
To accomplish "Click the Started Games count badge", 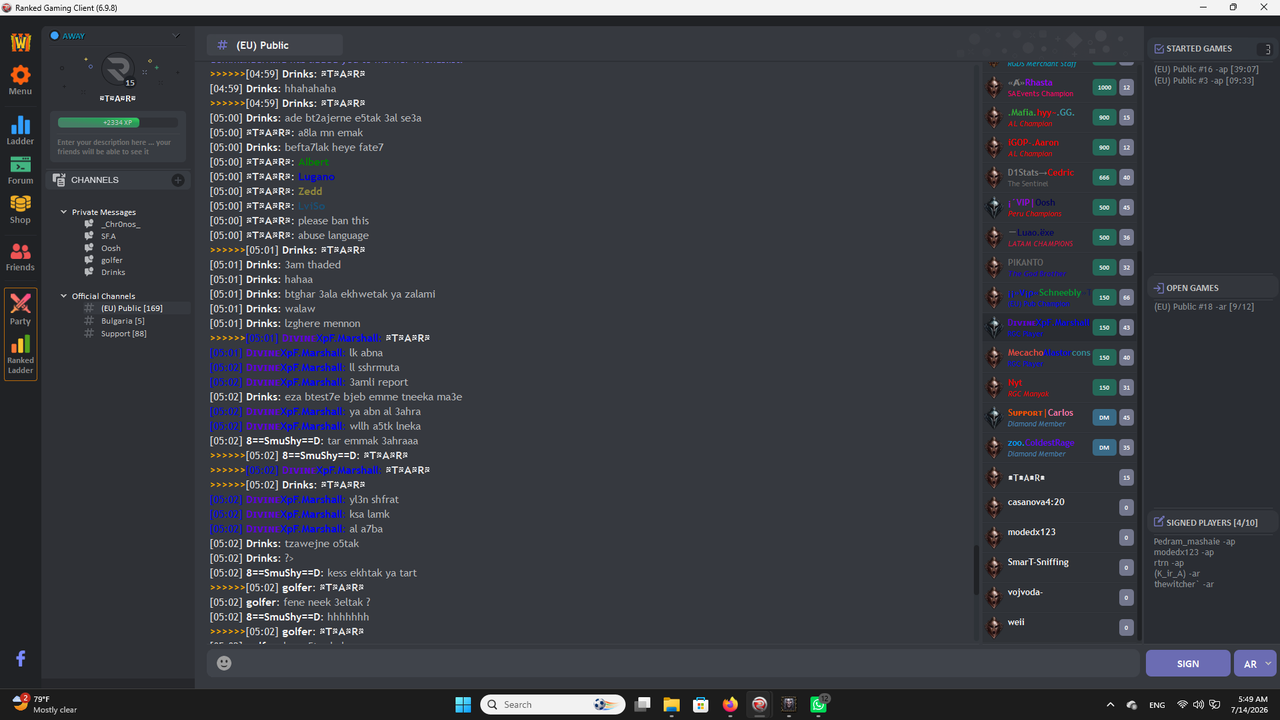I will click(x=1268, y=49).
